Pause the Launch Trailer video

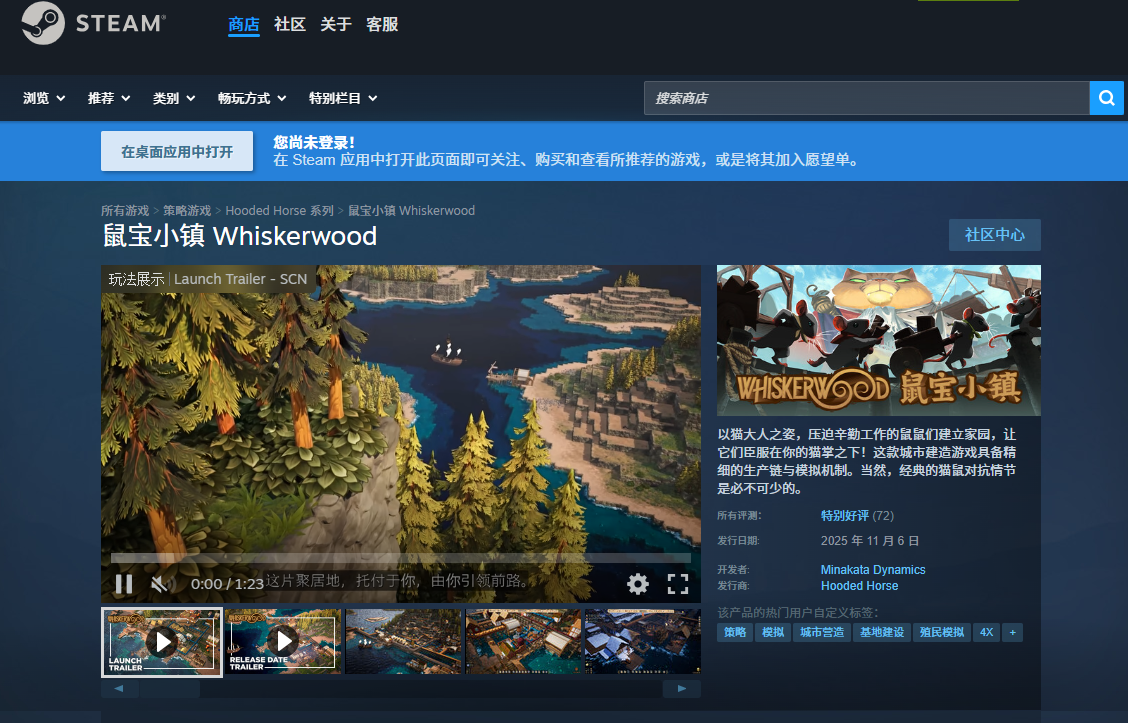(x=122, y=583)
